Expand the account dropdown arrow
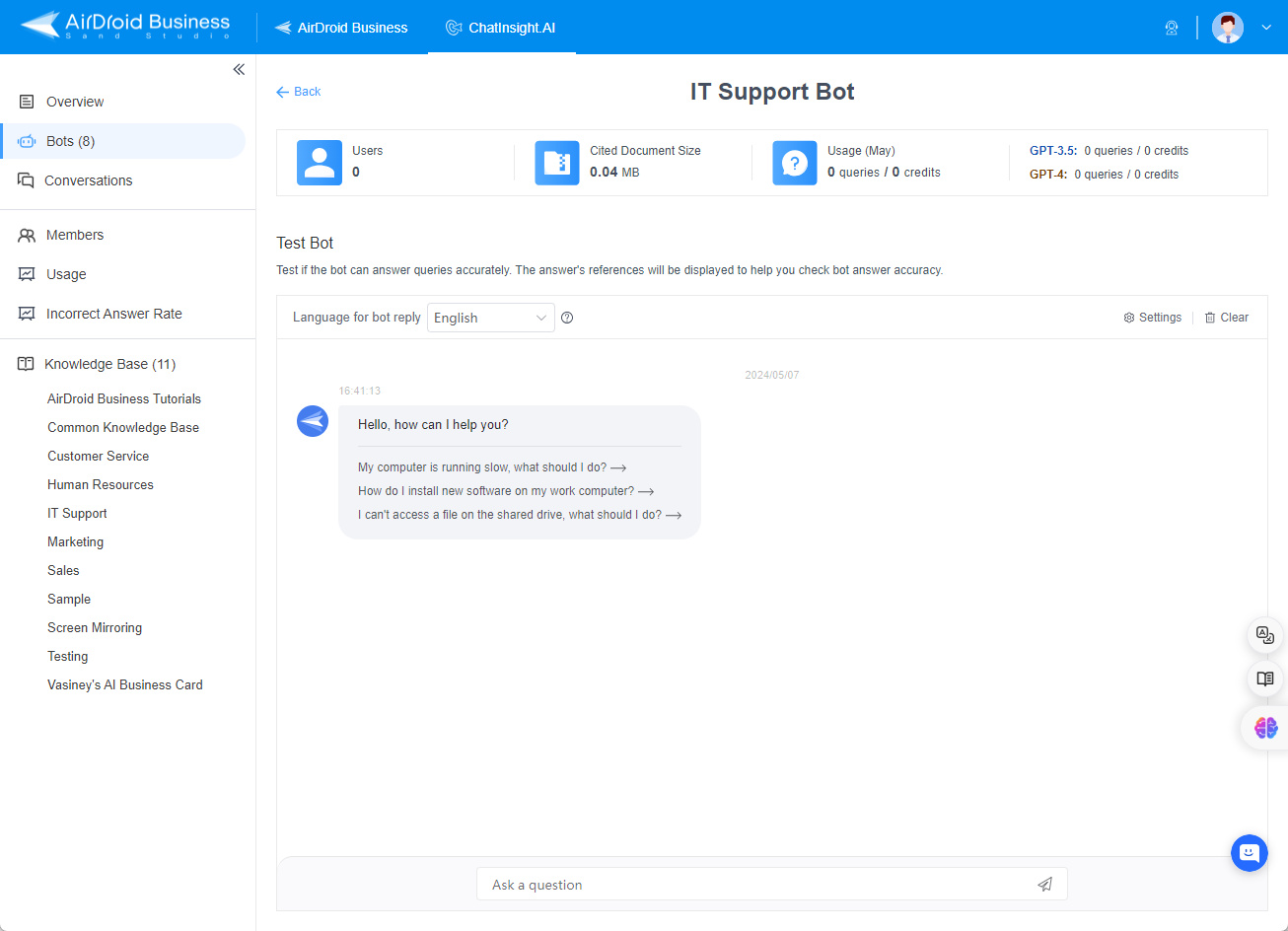1288x931 pixels. [1267, 28]
